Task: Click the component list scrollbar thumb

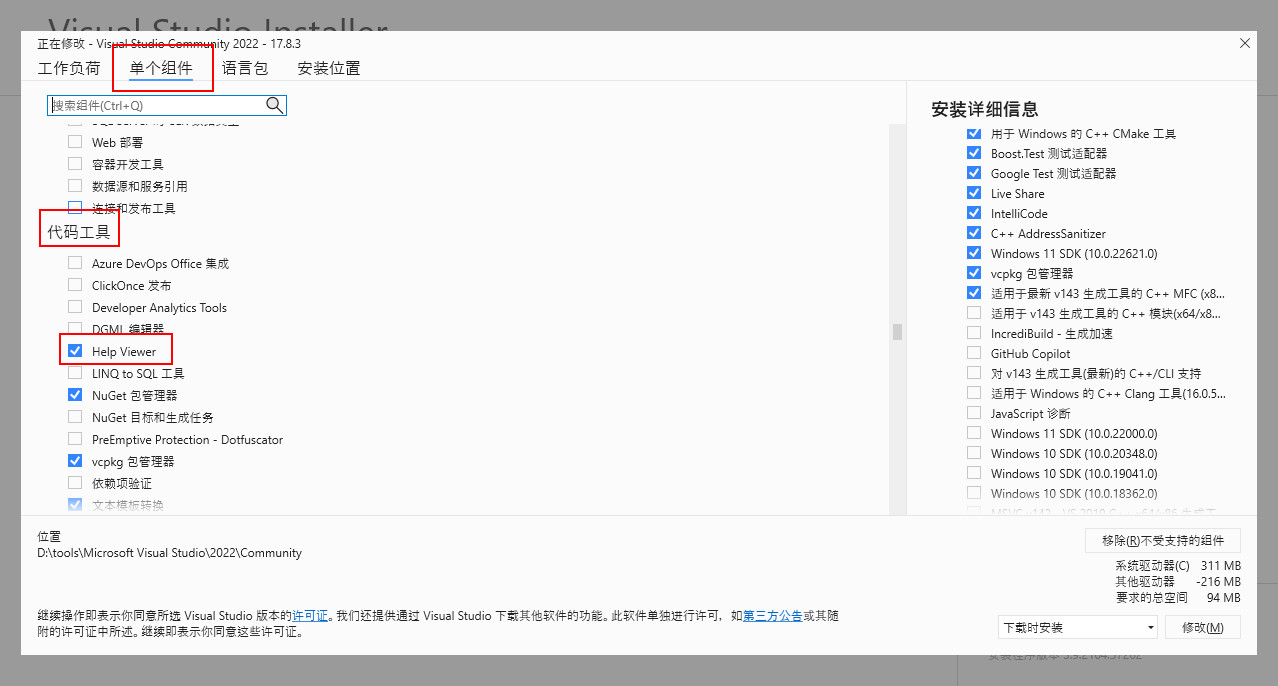Action: [897, 332]
